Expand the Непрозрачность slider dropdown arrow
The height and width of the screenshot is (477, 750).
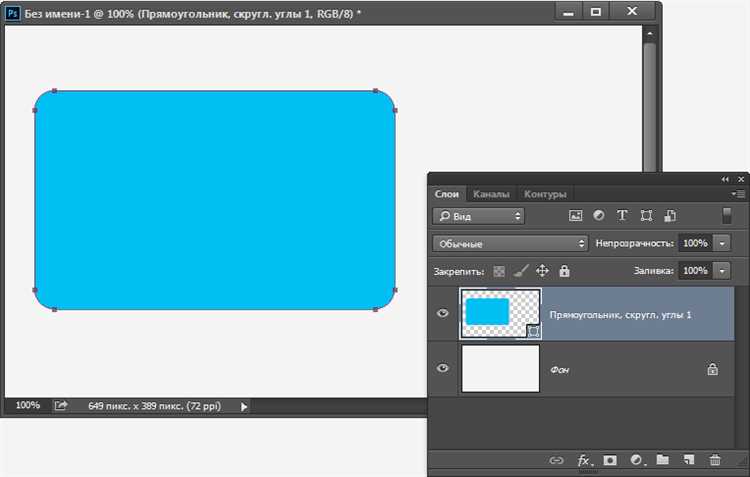(x=722, y=243)
